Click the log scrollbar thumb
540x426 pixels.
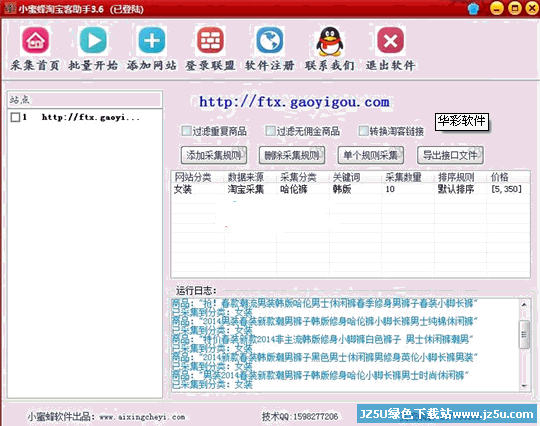click(x=524, y=335)
